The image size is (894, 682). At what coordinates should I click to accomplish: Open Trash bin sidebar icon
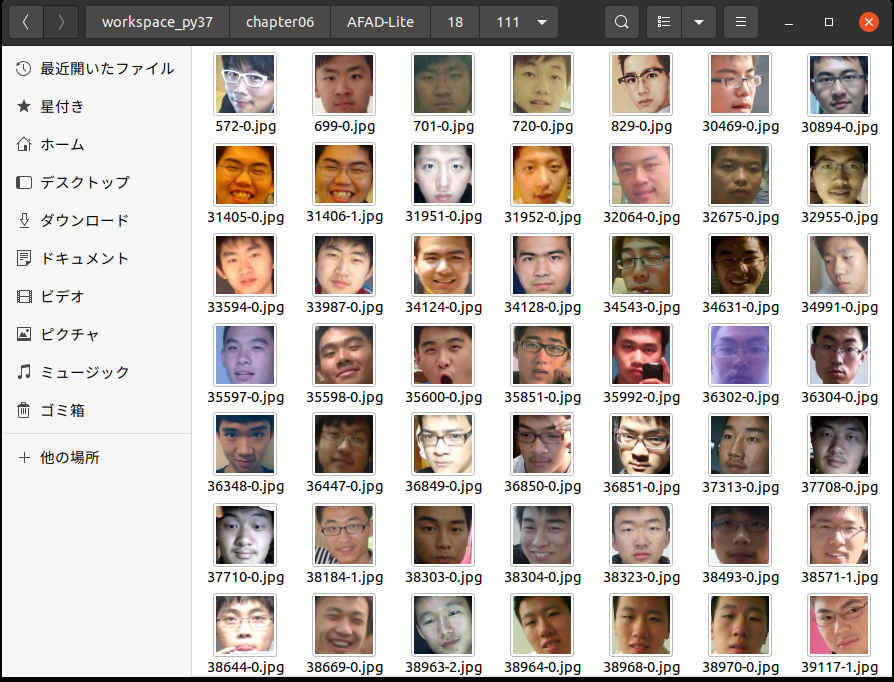(x=23, y=410)
